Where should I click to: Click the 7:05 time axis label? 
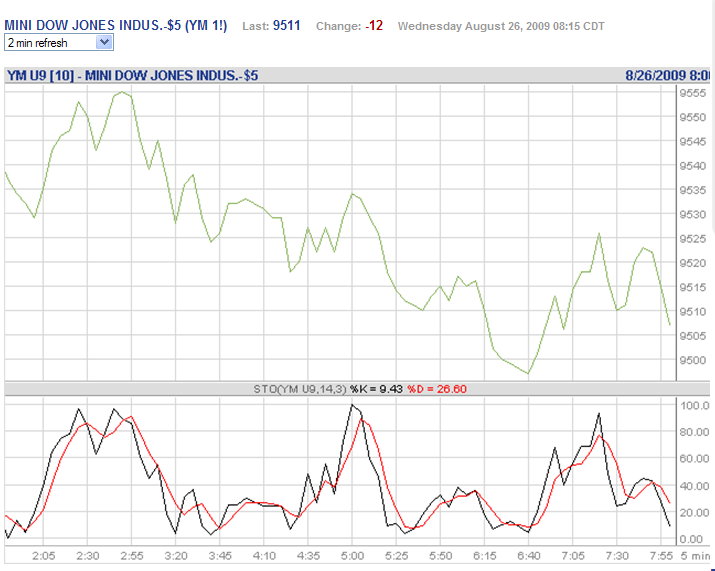coord(573,556)
